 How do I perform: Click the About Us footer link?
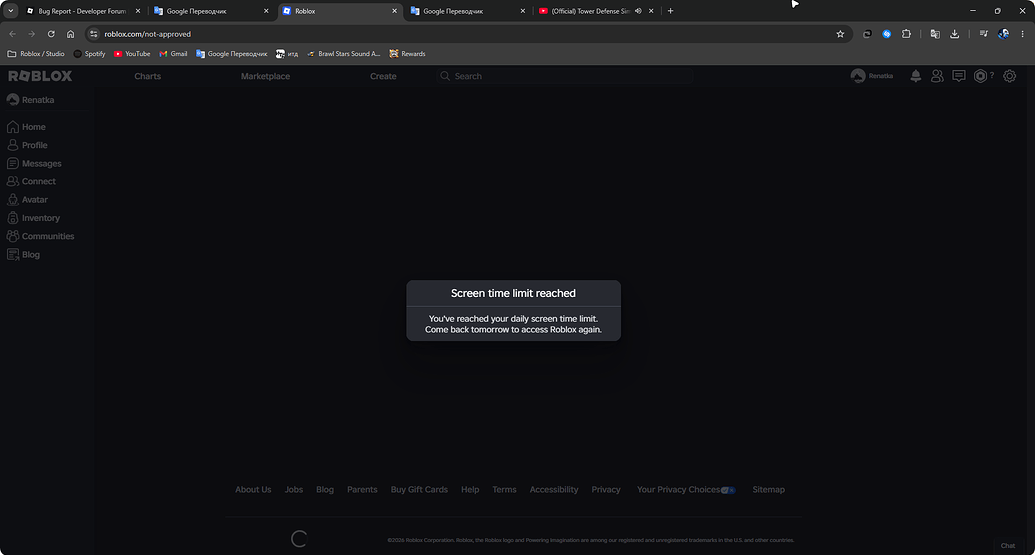click(x=253, y=490)
